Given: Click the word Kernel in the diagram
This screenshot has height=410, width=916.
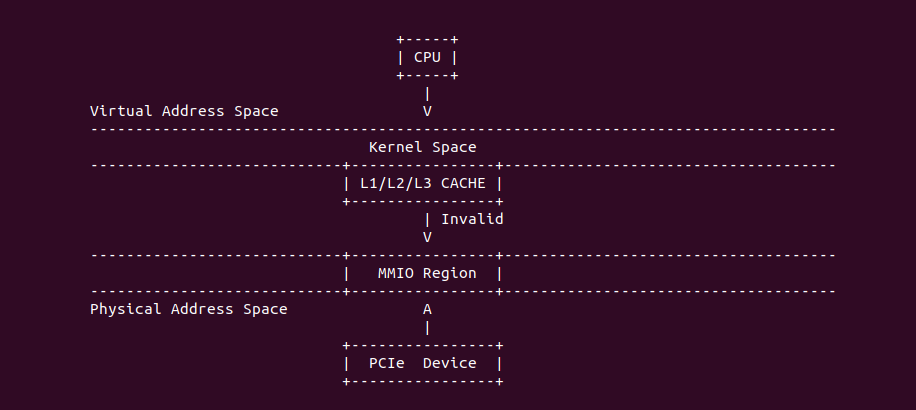Looking at the screenshot, I should pyautogui.click(x=395, y=147).
